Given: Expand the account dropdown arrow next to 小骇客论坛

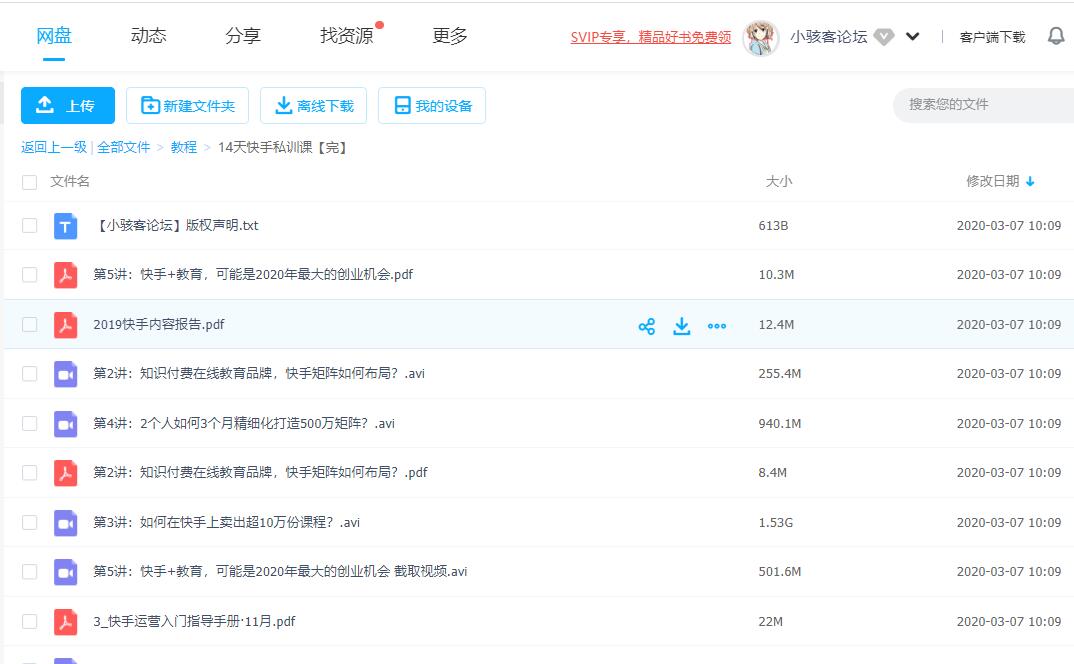Looking at the screenshot, I should pos(912,36).
